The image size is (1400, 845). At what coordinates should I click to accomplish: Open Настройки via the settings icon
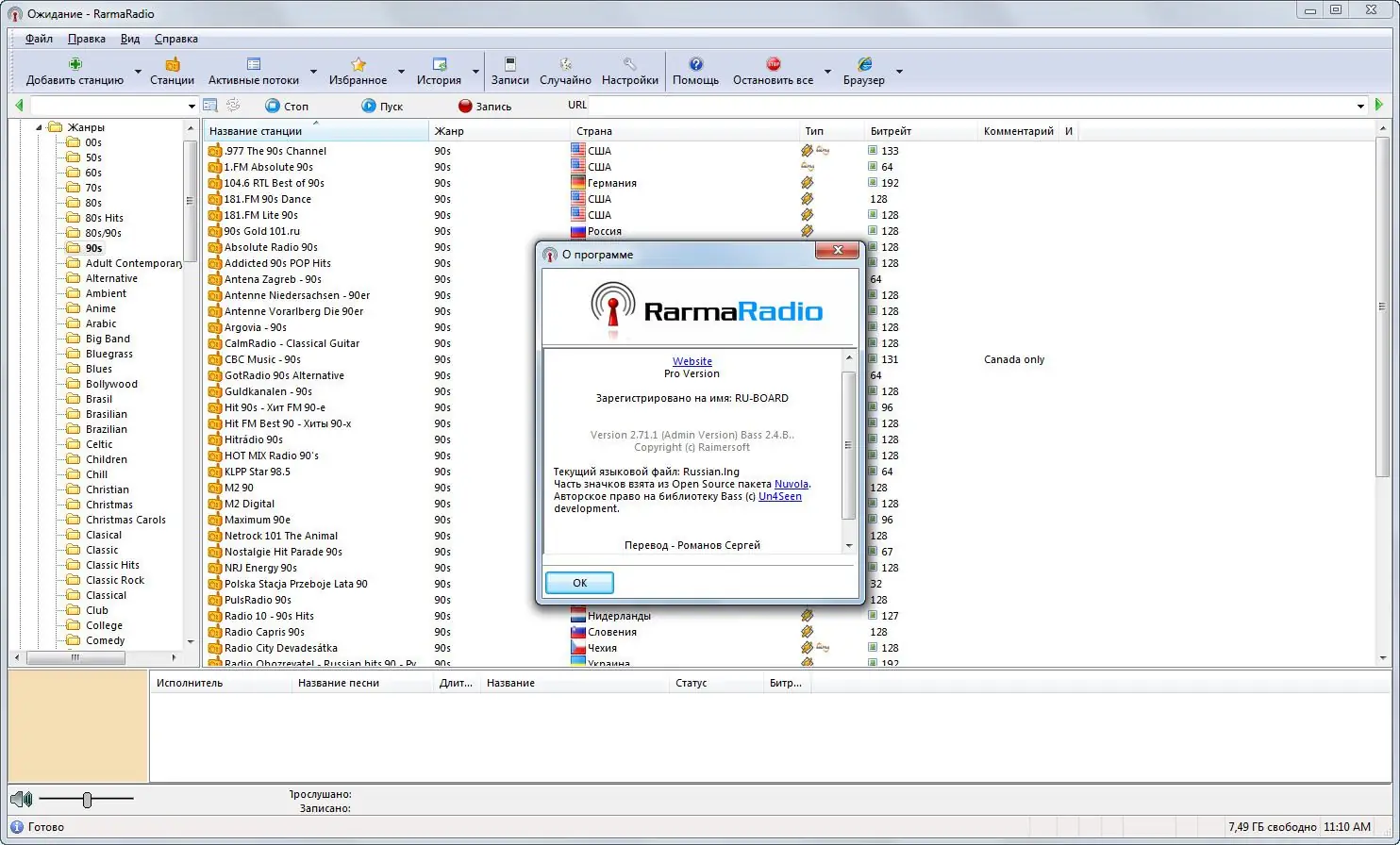(629, 63)
